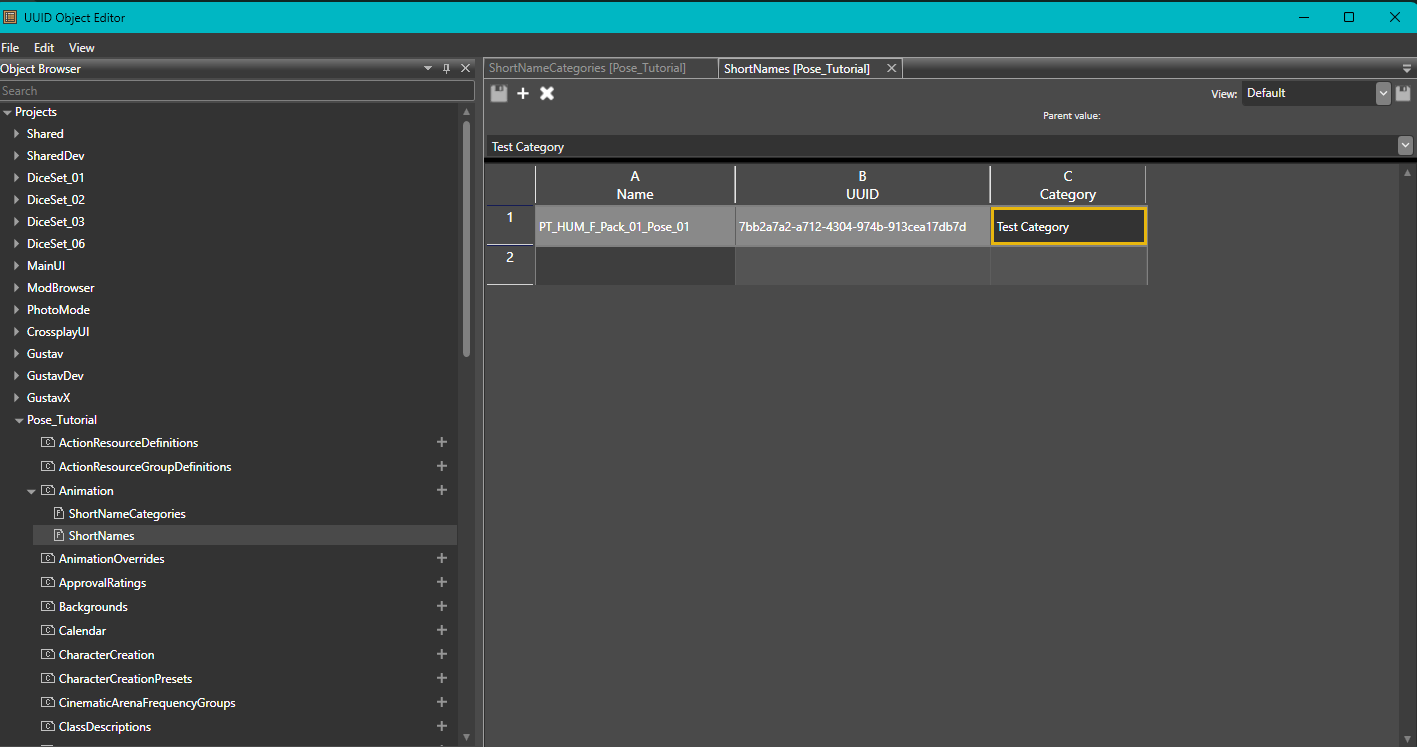Collapse the Animation tree node
The height and width of the screenshot is (747, 1417).
click(30, 490)
